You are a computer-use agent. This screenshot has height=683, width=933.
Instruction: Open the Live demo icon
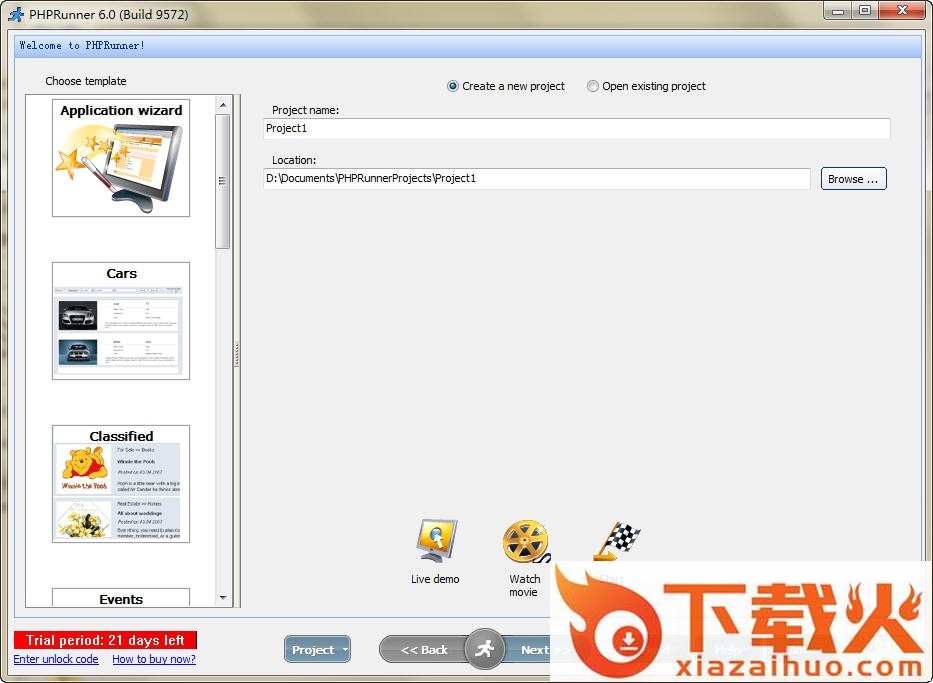(436, 540)
